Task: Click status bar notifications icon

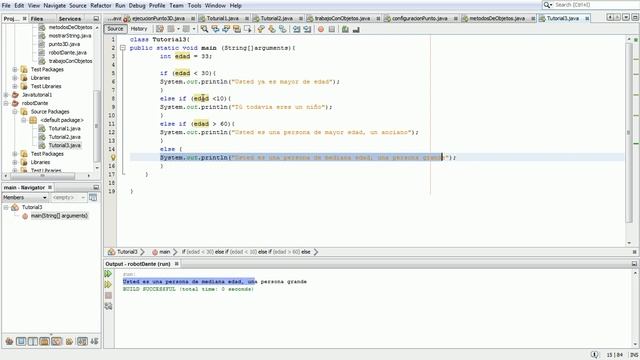Action: [x=595, y=355]
